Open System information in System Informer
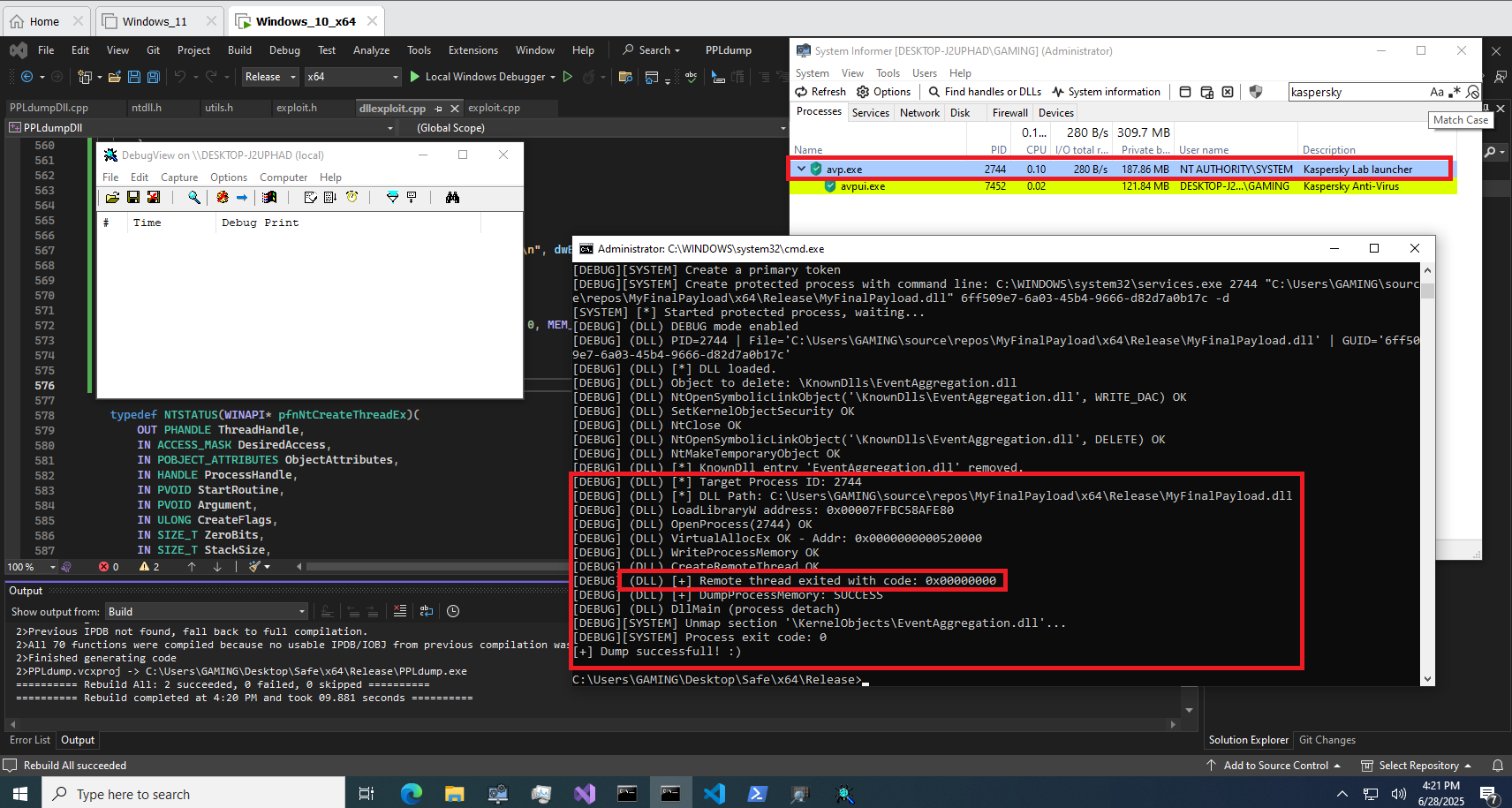The height and width of the screenshot is (808, 1512). tap(1106, 92)
